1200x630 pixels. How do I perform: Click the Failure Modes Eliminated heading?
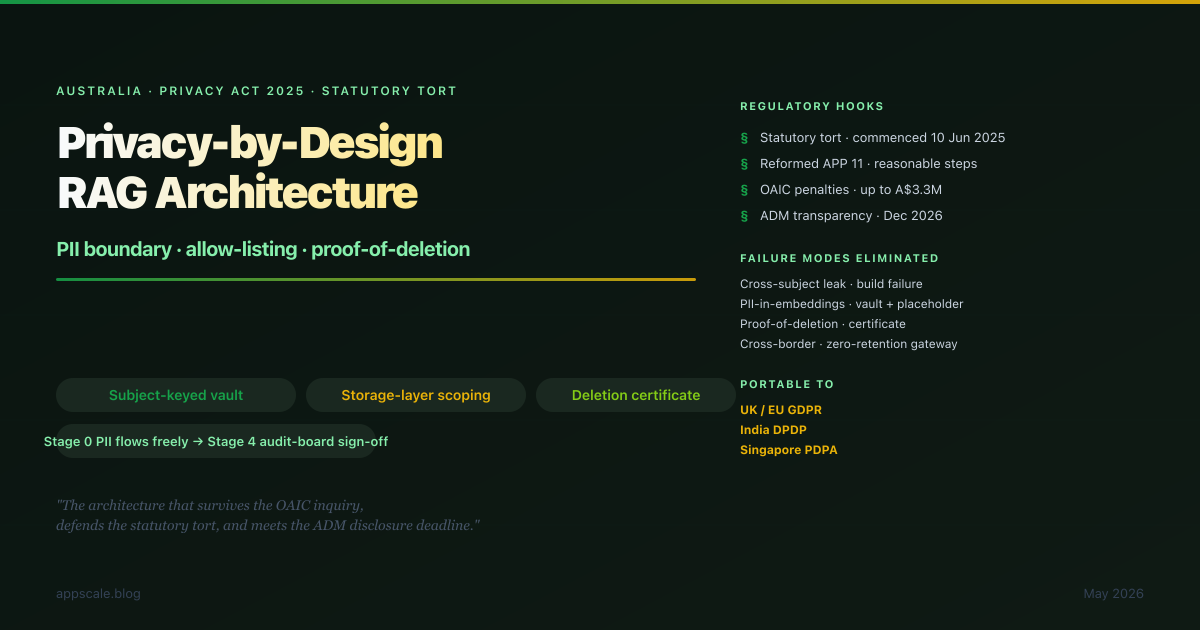pyautogui.click(x=839, y=258)
